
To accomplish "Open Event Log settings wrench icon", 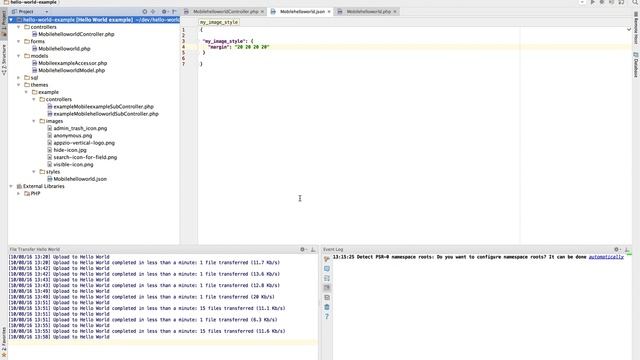I will pos(327,259).
